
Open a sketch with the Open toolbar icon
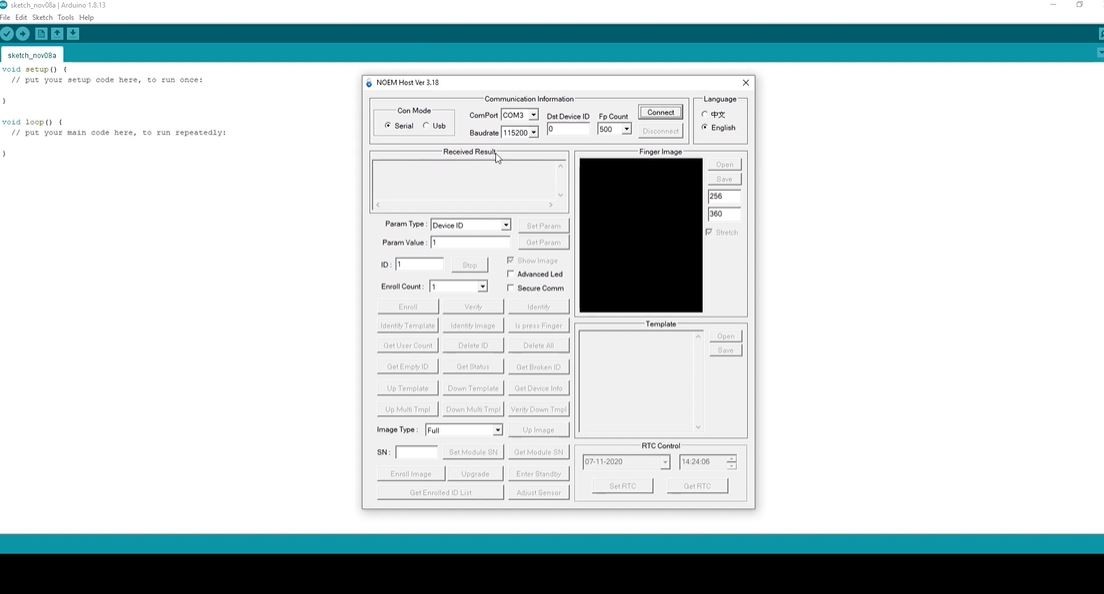[x=56, y=33]
